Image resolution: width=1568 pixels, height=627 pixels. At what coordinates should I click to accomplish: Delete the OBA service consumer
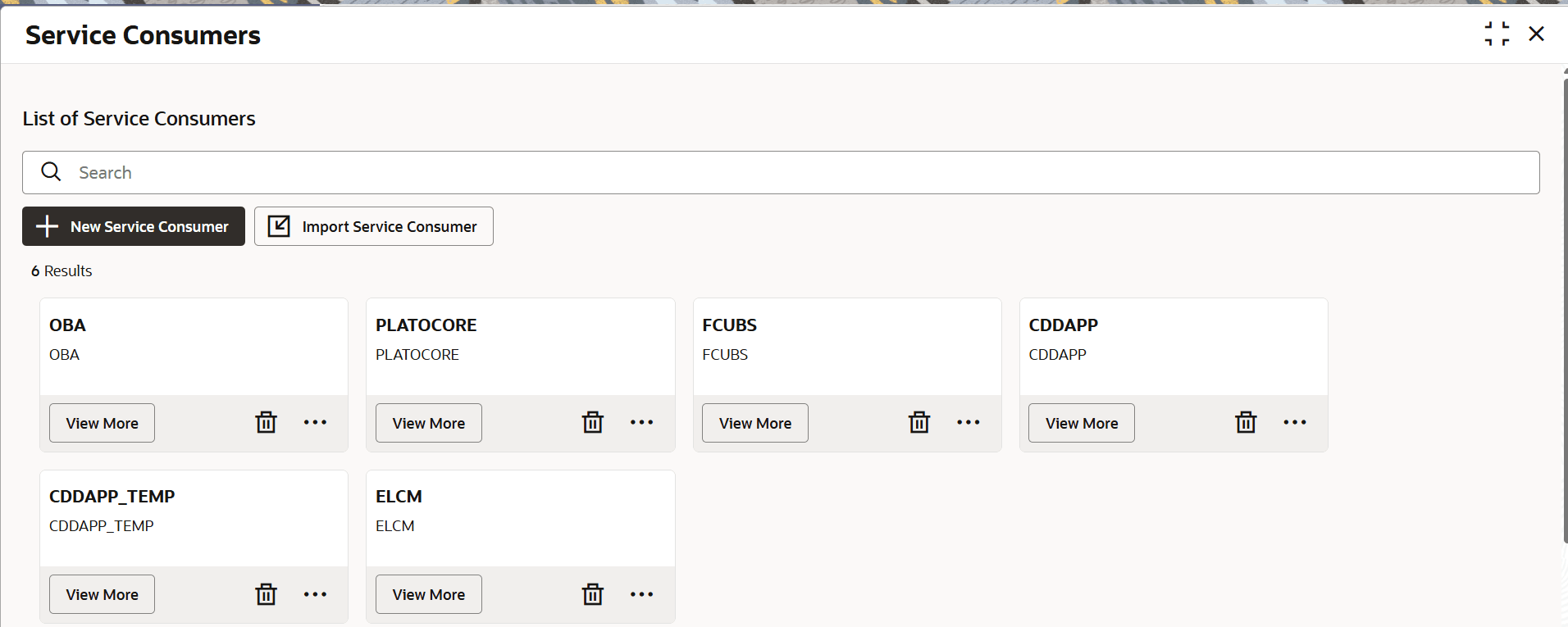click(267, 422)
